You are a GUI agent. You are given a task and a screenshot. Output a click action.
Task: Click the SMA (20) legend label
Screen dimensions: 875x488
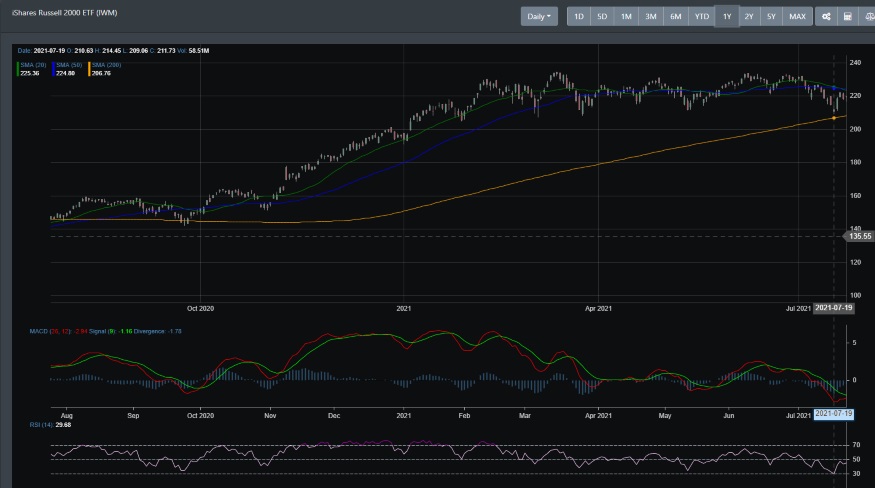tap(33, 65)
